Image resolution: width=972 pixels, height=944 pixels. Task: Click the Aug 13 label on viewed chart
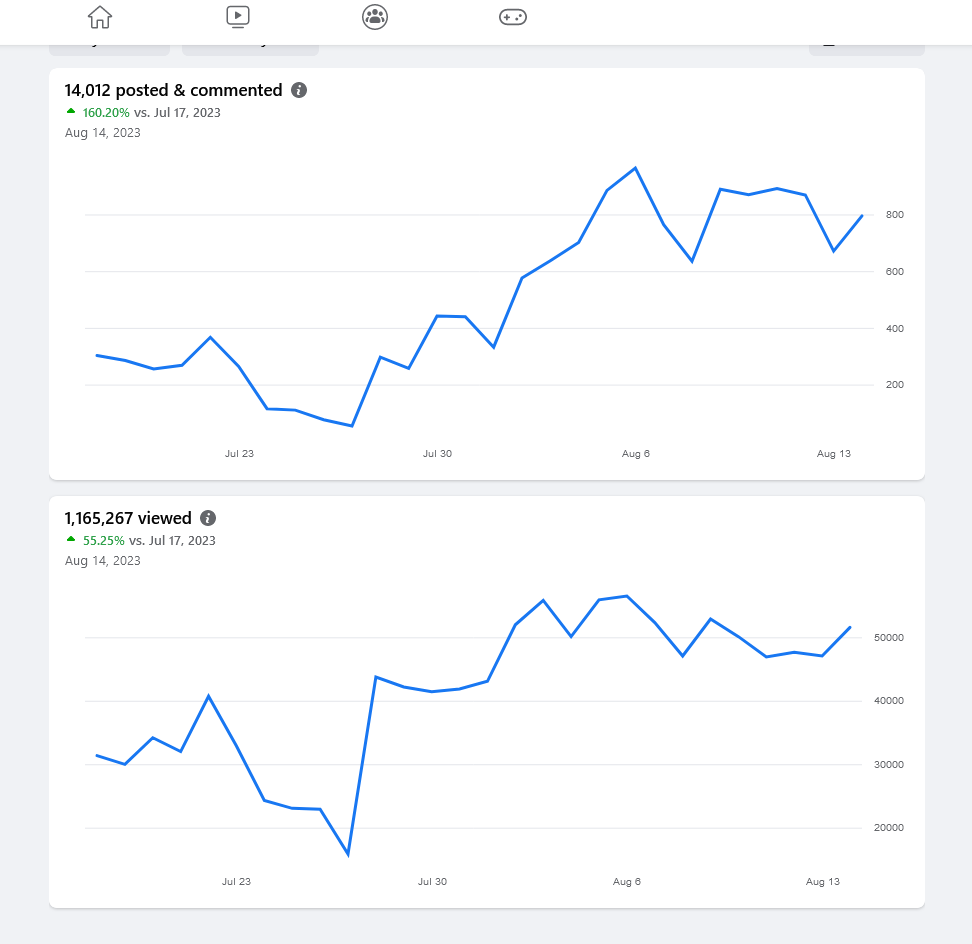(823, 881)
